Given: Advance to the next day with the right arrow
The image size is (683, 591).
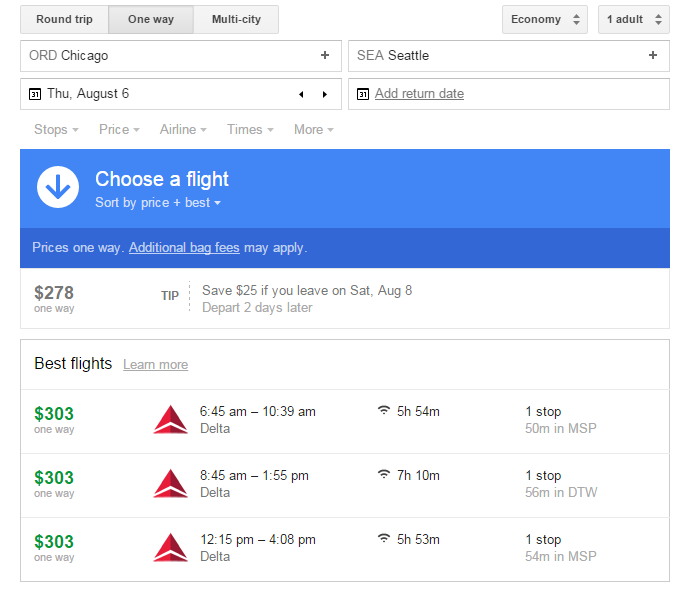Looking at the screenshot, I should click(x=325, y=95).
